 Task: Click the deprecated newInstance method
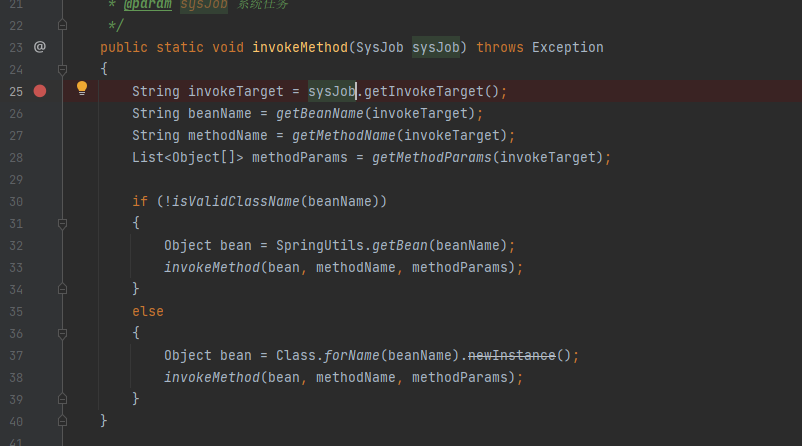511,355
